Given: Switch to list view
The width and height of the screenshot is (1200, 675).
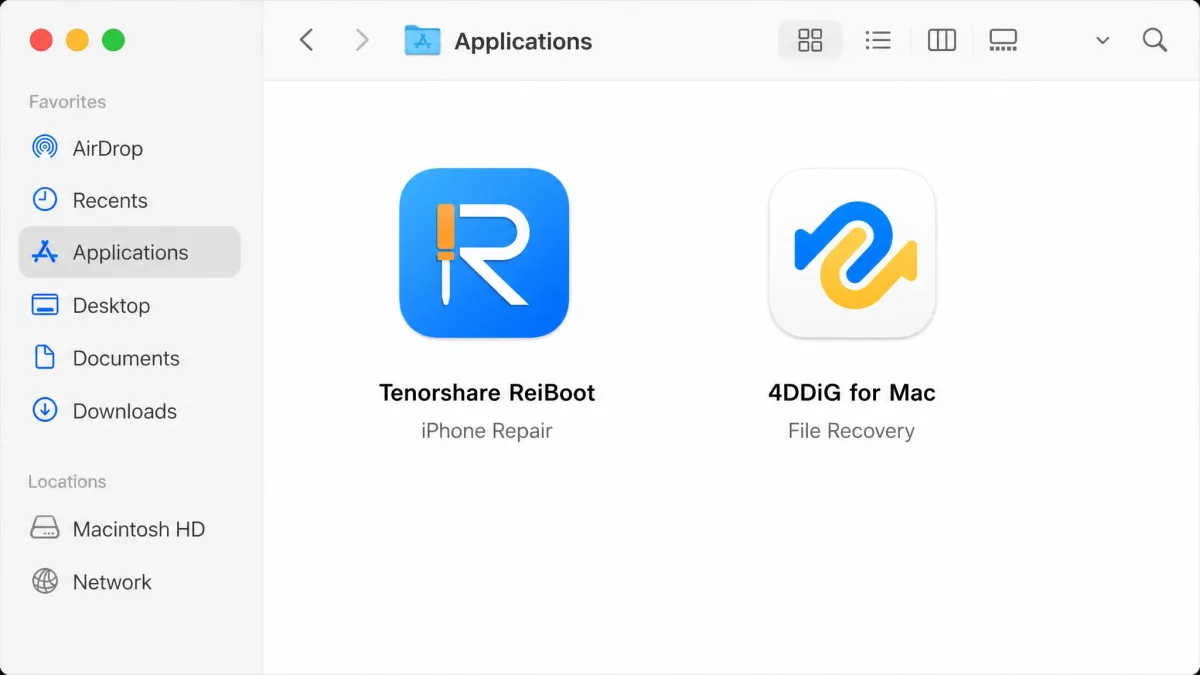Looking at the screenshot, I should (x=878, y=40).
